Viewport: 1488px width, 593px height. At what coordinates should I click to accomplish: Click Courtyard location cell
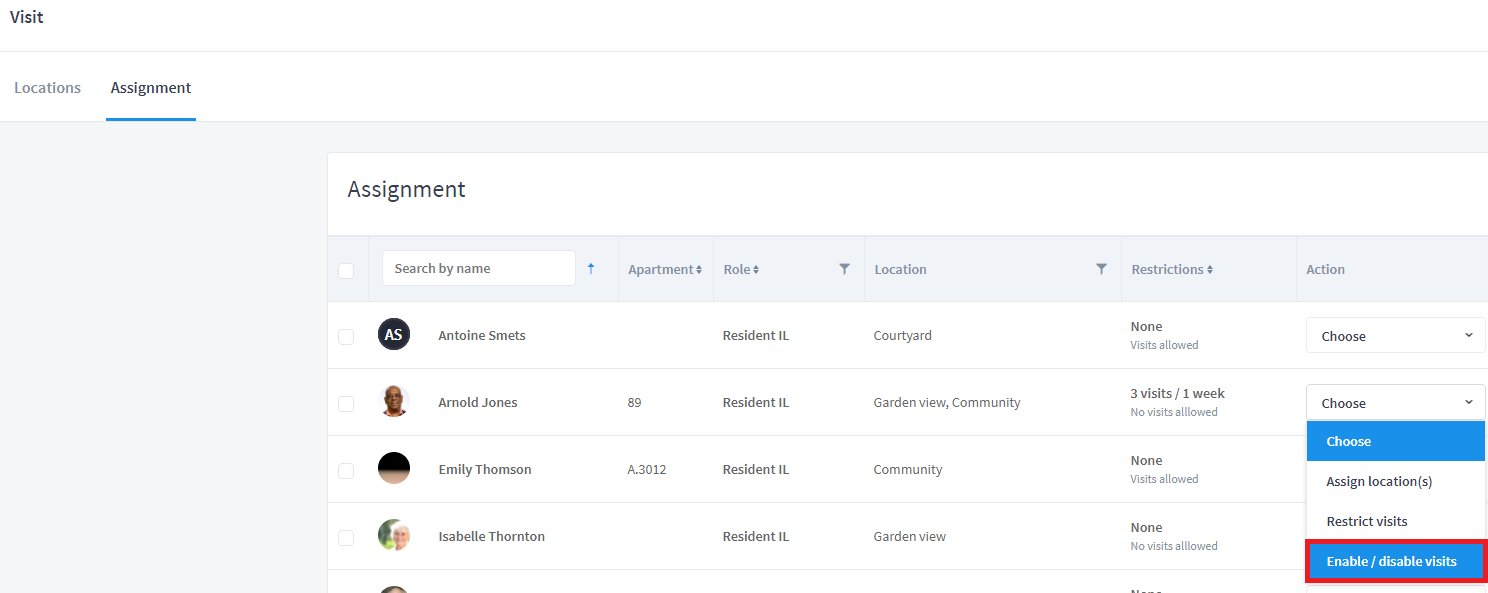903,336
